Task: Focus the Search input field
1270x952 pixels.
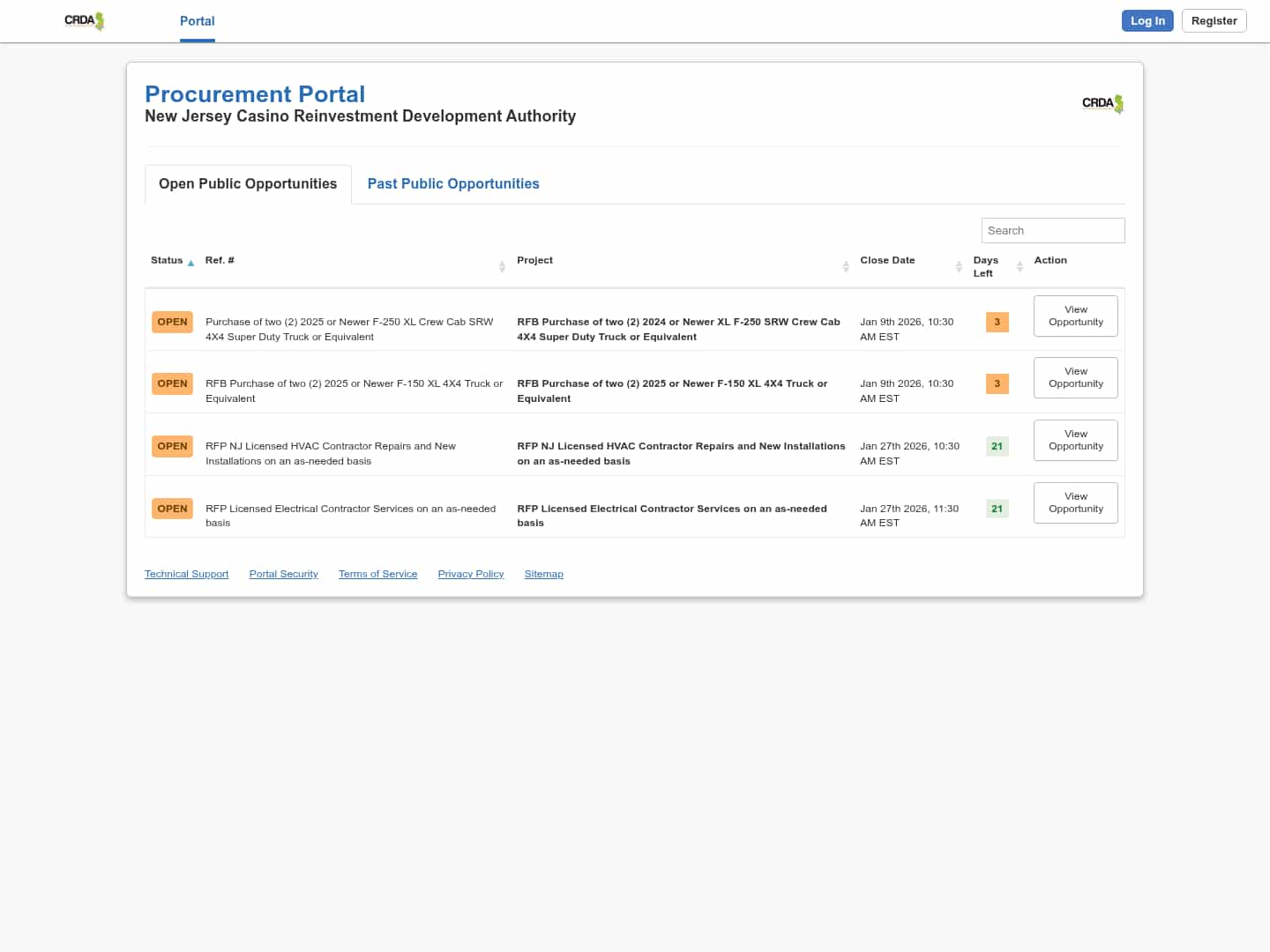Action: pyautogui.click(x=1052, y=231)
